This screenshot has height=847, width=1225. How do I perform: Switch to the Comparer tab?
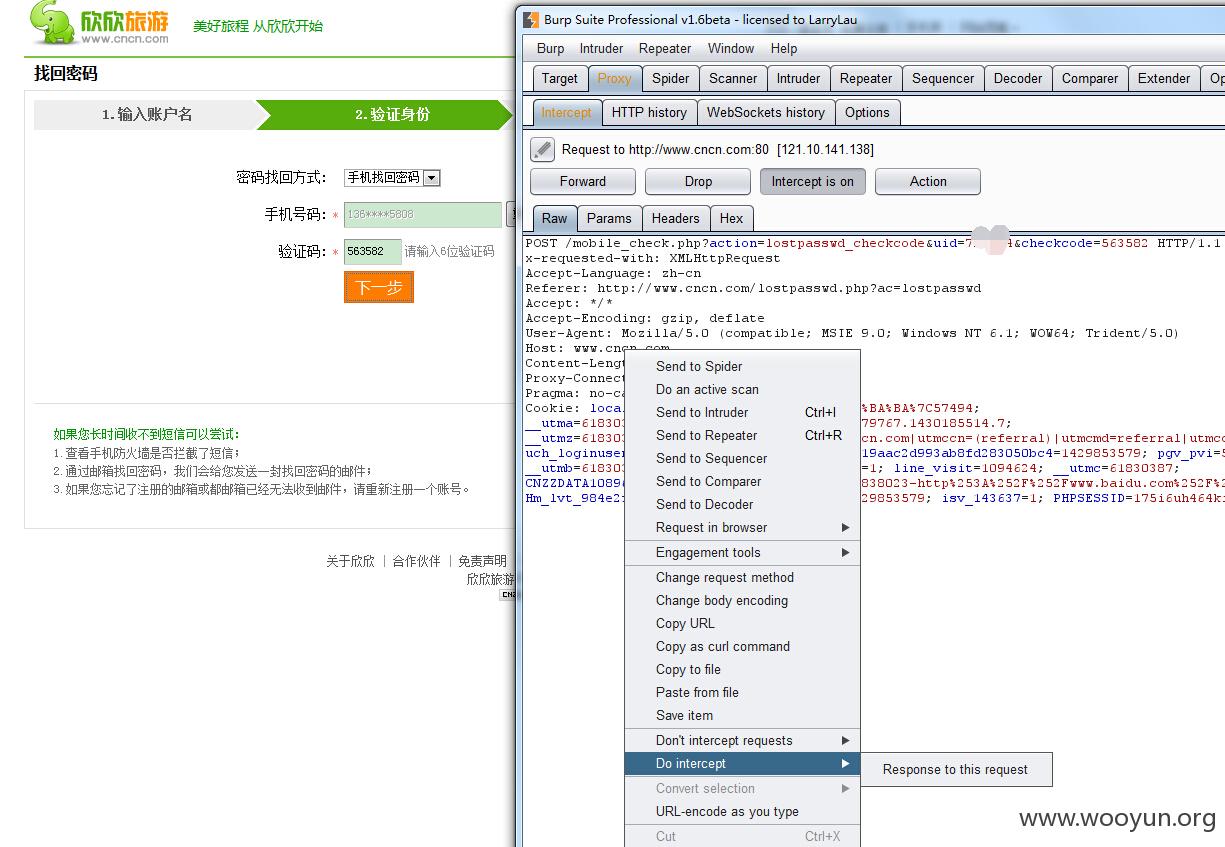[1090, 79]
